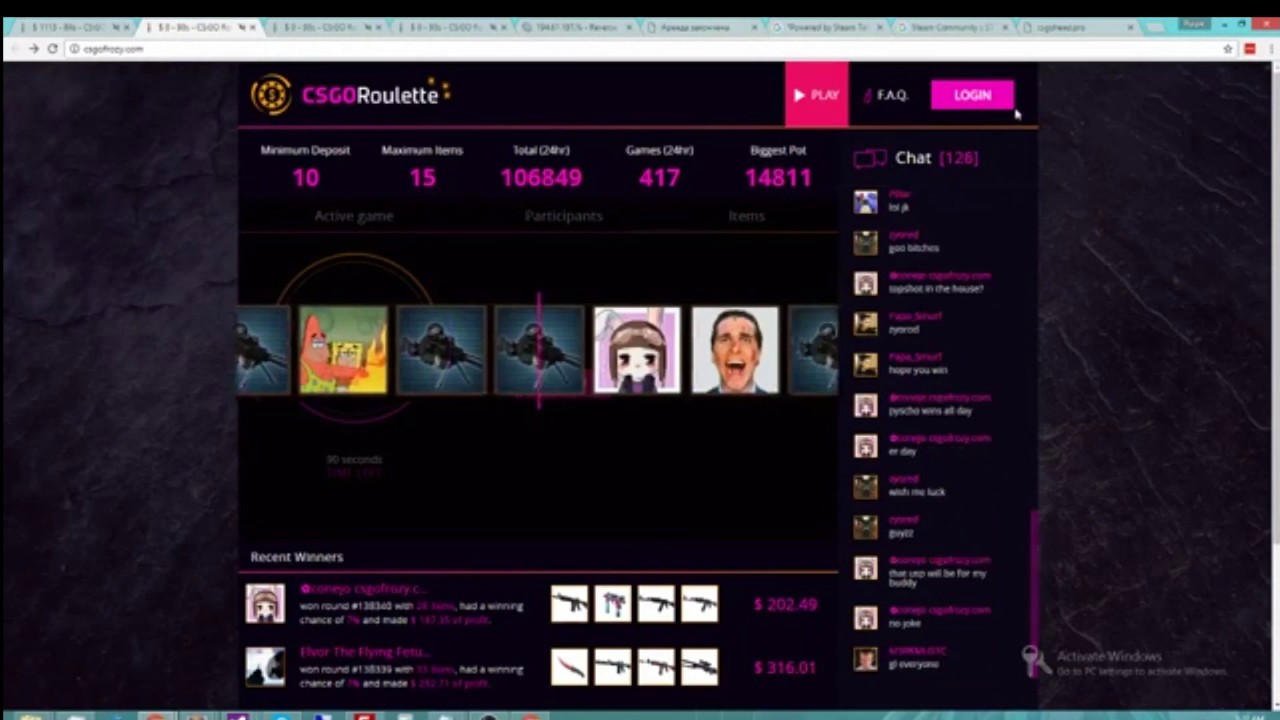Image resolution: width=1280 pixels, height=720 pixels.
Task: Open the first recent winner's name link
Action: coord(364,589)
